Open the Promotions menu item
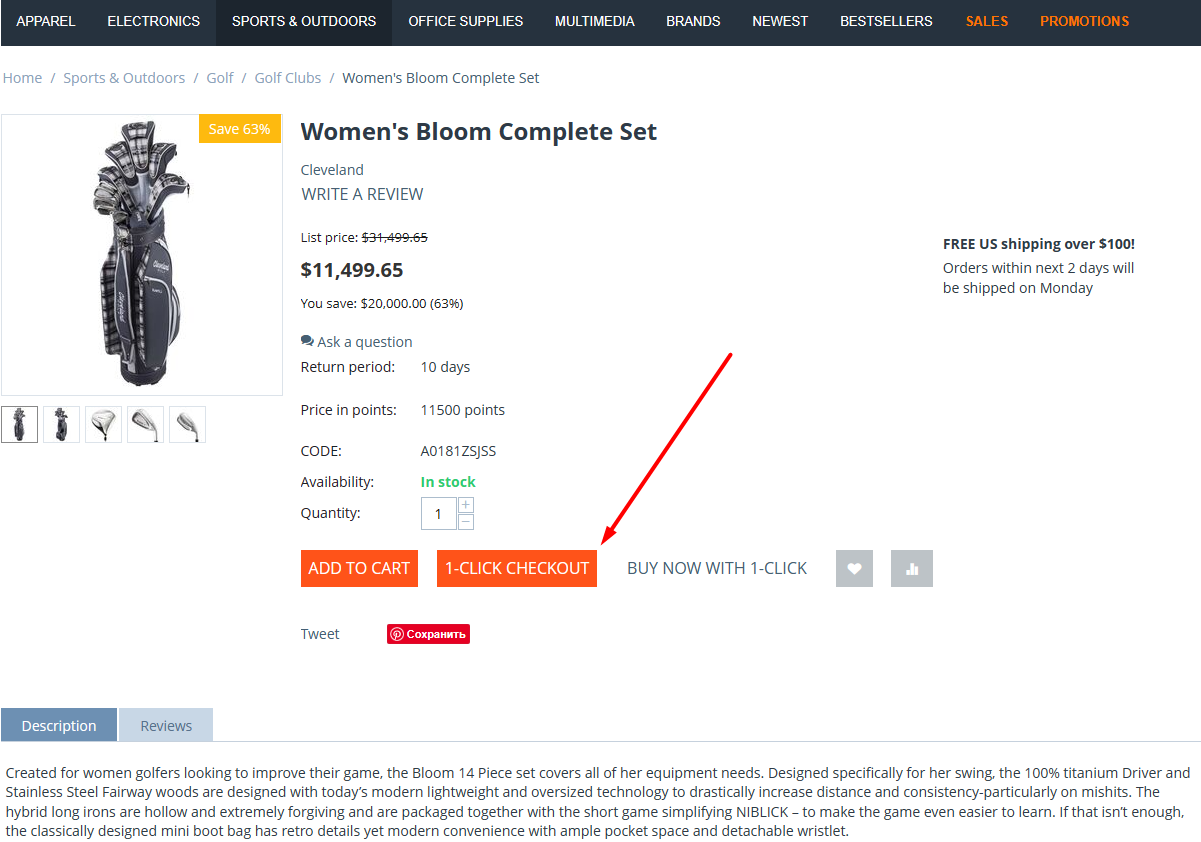Screen dimensions: 1201x842 [x=1084, y=21]
